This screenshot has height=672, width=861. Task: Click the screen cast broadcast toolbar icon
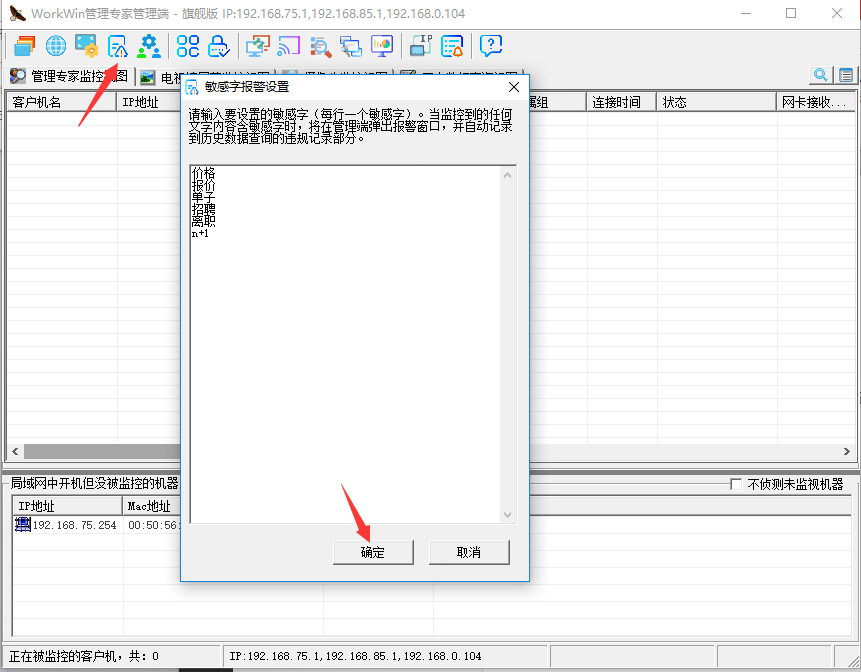pyautogui.click(x=289, y=46)
